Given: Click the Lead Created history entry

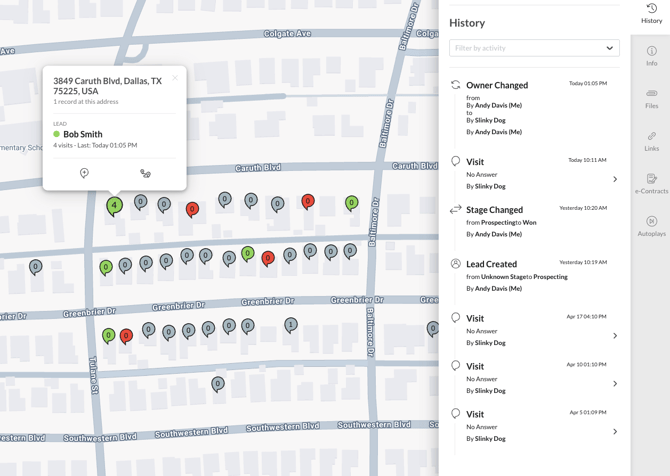Looking at the screenshot, I should [x=529, y=276].
